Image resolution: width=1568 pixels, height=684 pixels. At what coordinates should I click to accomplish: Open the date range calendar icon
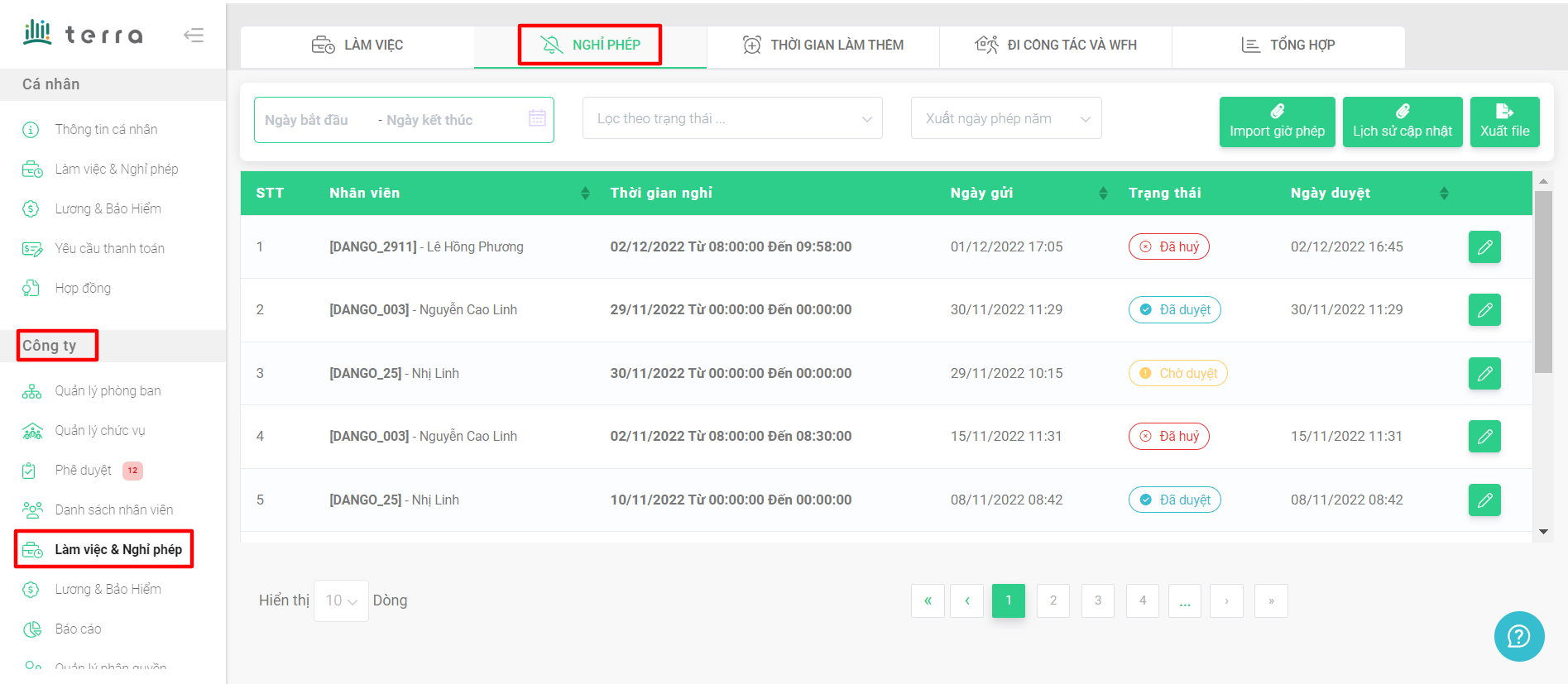pyautogui.click(x=537, y=118)
